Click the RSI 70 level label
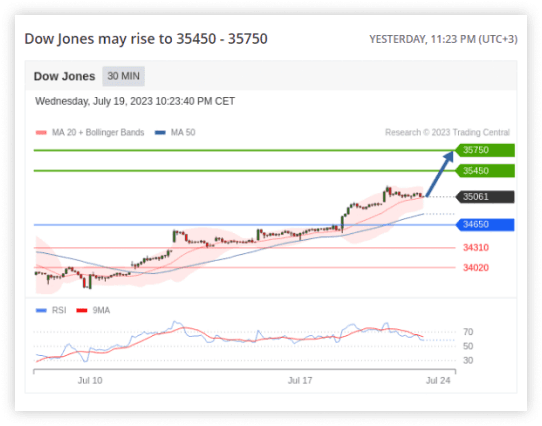542x426 pixels. [x=468, y=332]
